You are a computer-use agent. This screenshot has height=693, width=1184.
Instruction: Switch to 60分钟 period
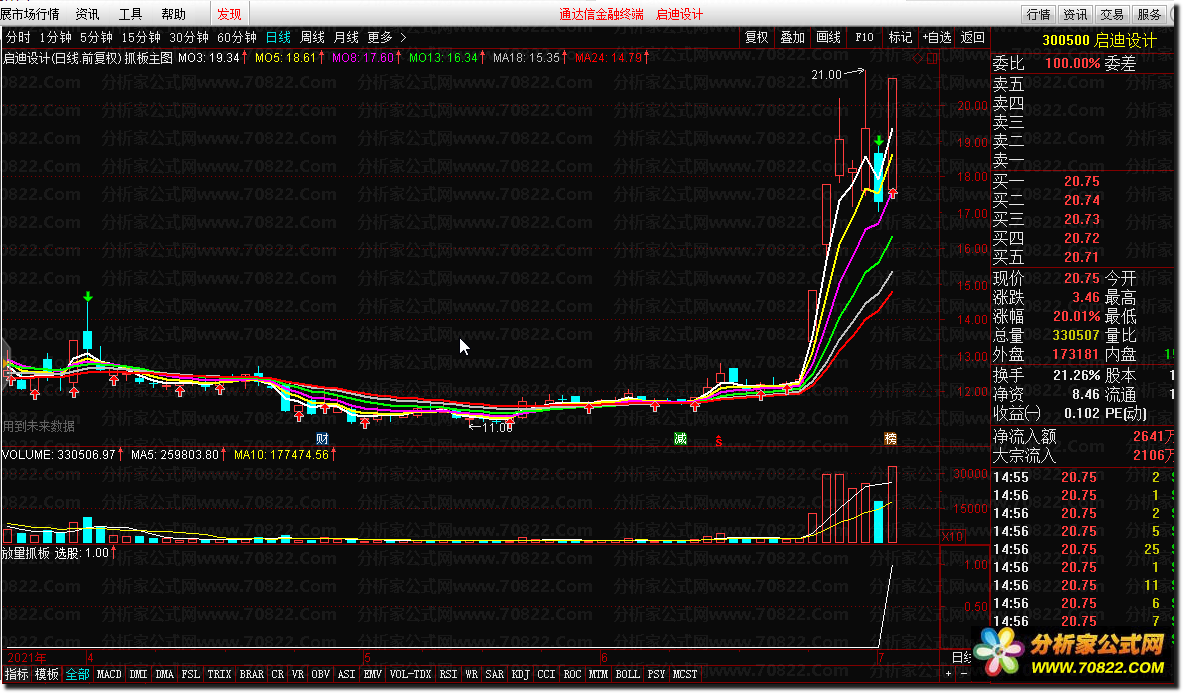point(236,37)
